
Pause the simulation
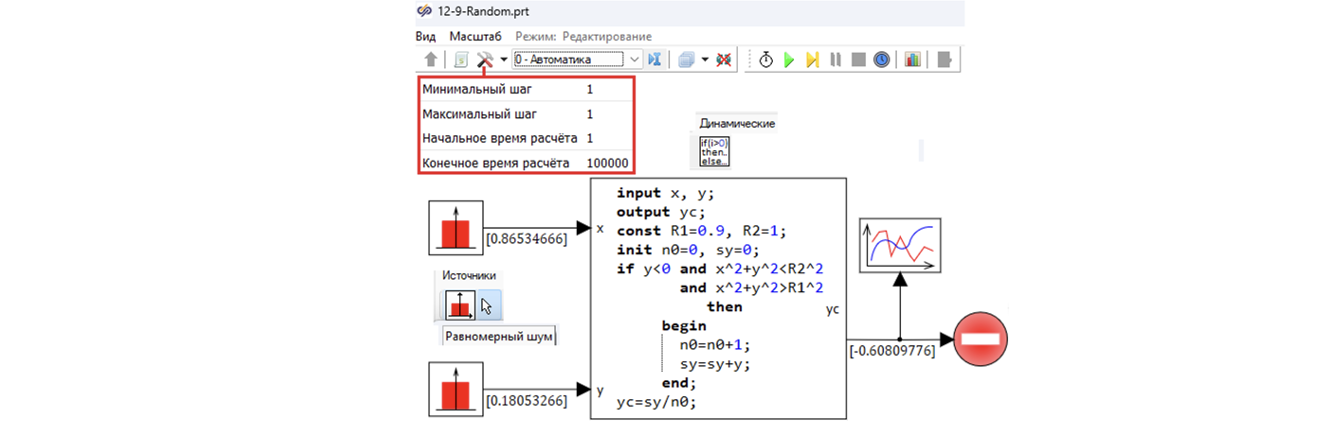[x=835, y=59]
